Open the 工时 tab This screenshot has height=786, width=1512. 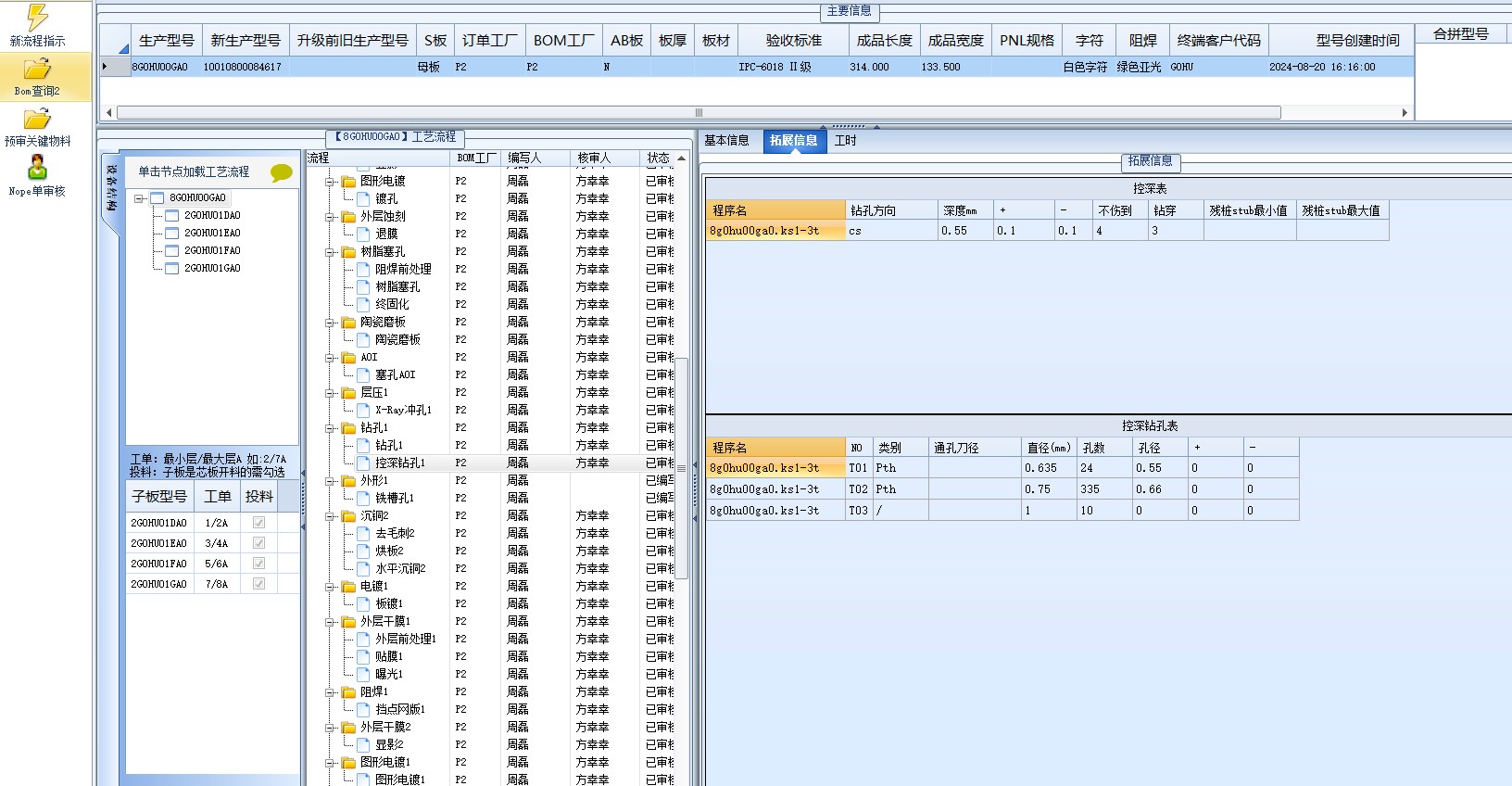click(x=845, y=141)
